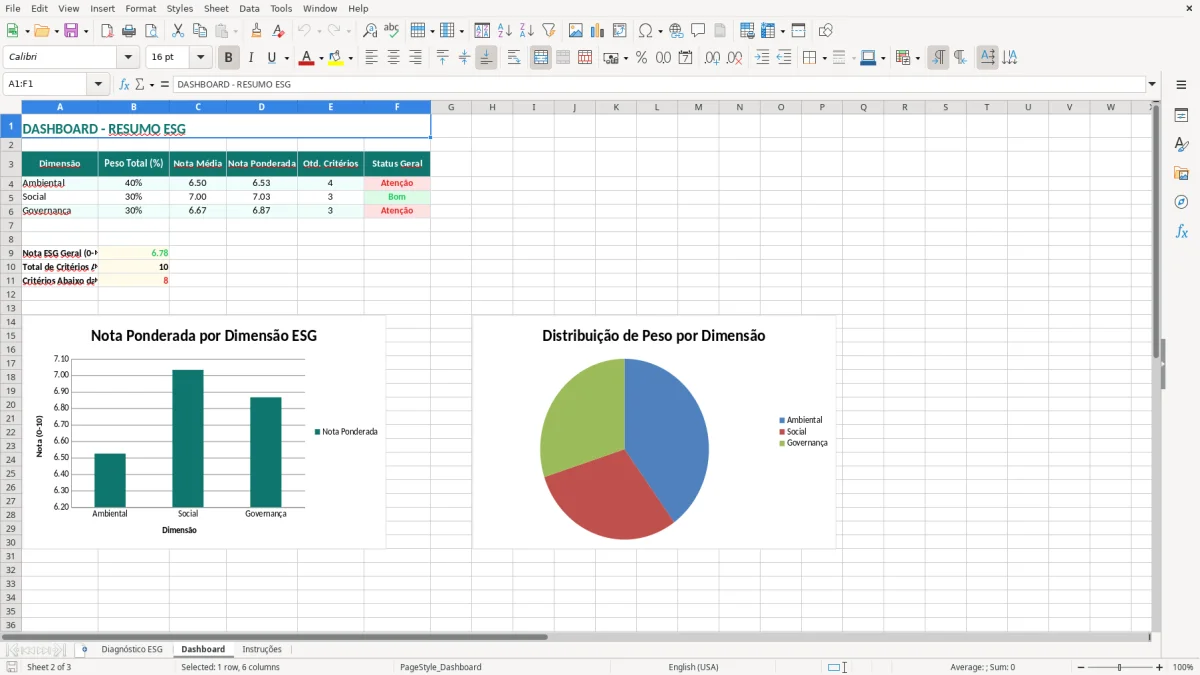
Task: Open the sidebar Navigator compass icon
Action: (x=1181, y=203)
